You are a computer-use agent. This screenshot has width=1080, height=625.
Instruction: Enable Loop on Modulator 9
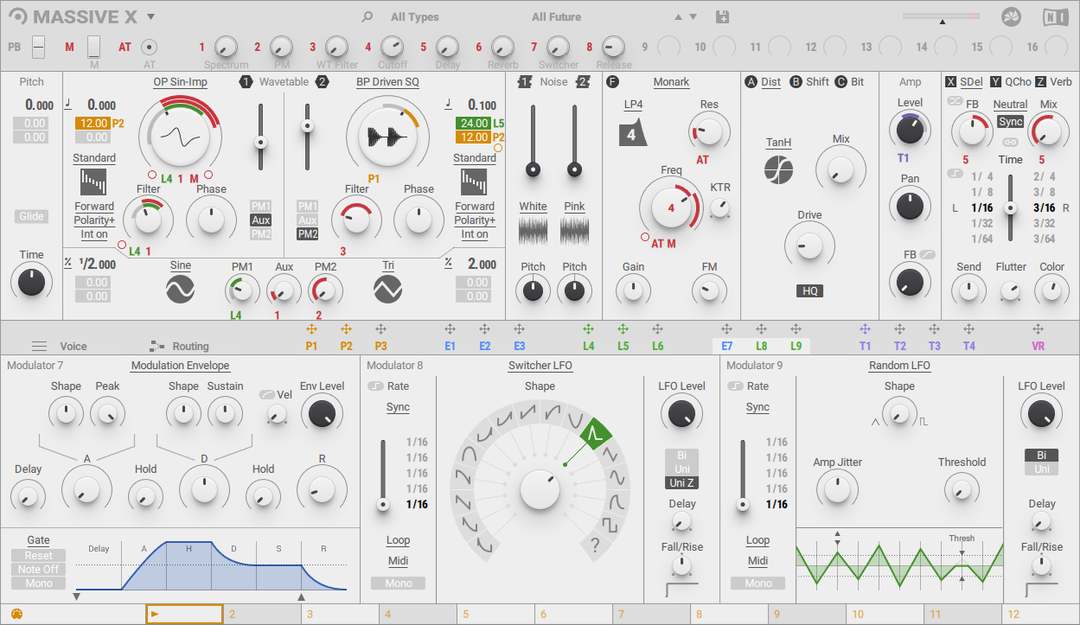pos(758,540)
